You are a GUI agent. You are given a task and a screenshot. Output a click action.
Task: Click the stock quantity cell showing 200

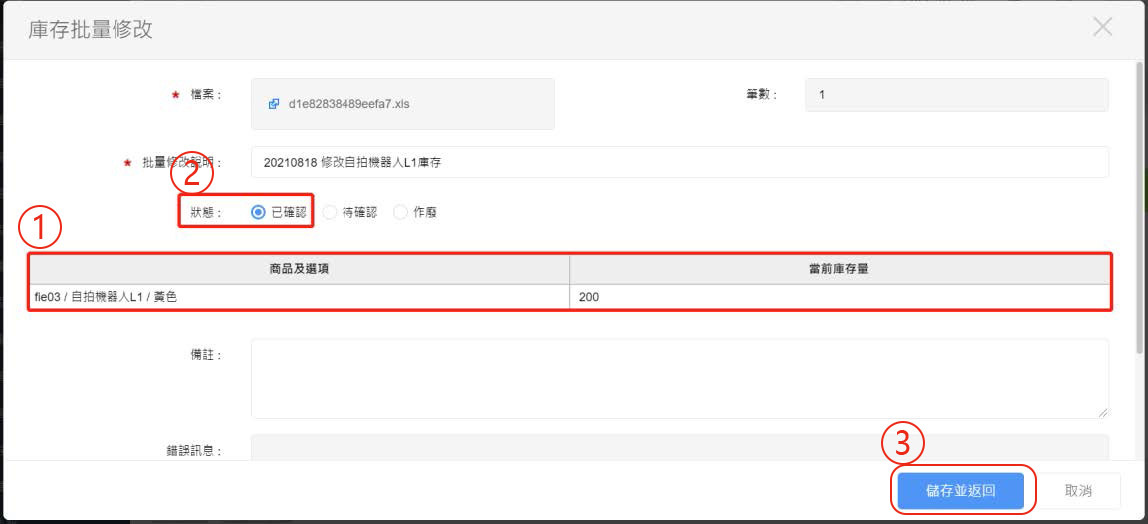pyautogui.click(x=839, y=297)
